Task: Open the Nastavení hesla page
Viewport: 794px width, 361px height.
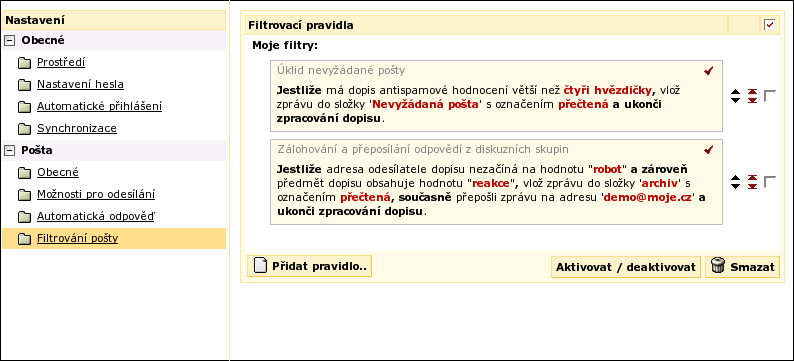Action: [81, 85]
